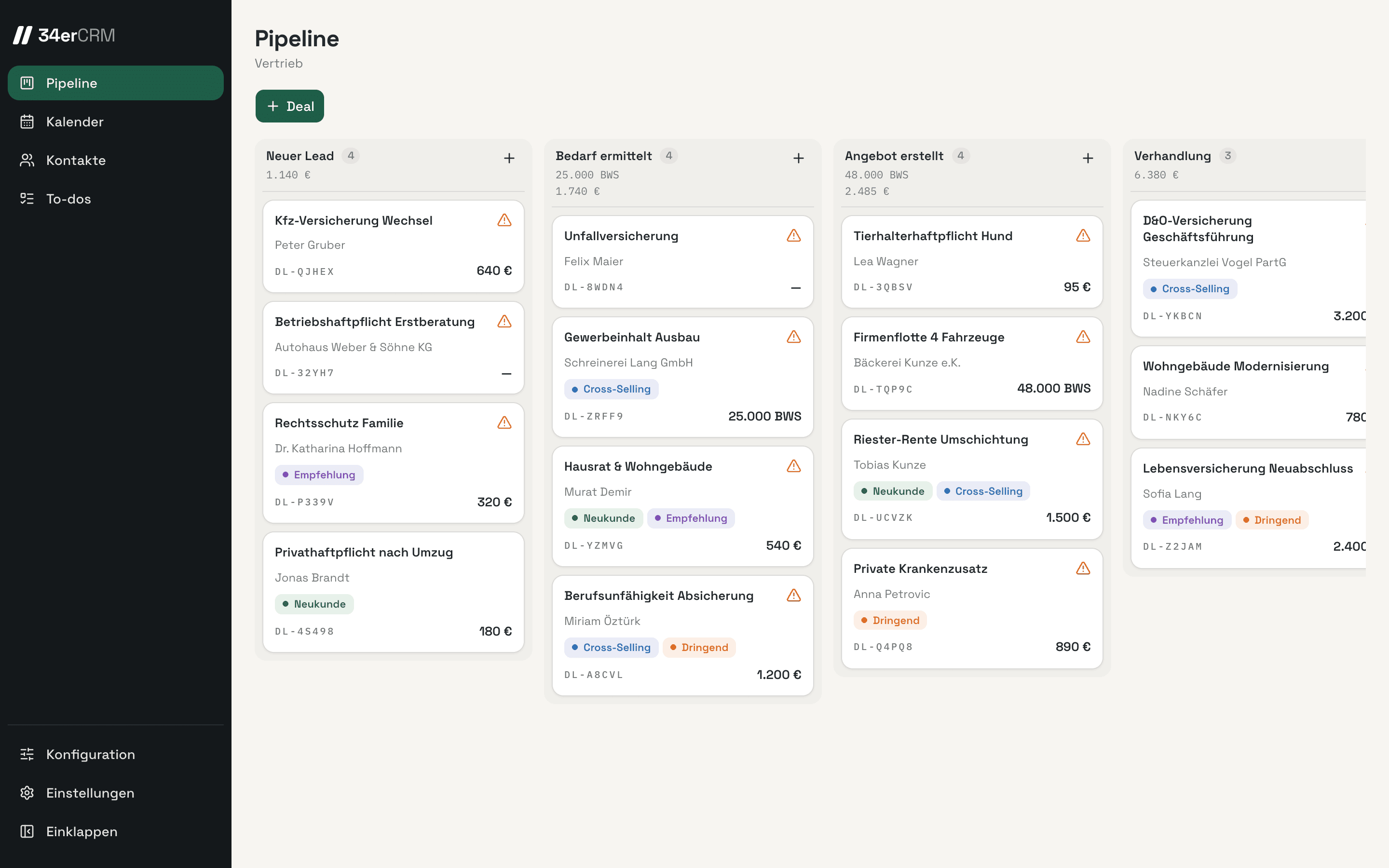
Task: Click contact Steuerkanzlei Vogel PartG
Action: pyautogui.click(x=1214, y=262)
